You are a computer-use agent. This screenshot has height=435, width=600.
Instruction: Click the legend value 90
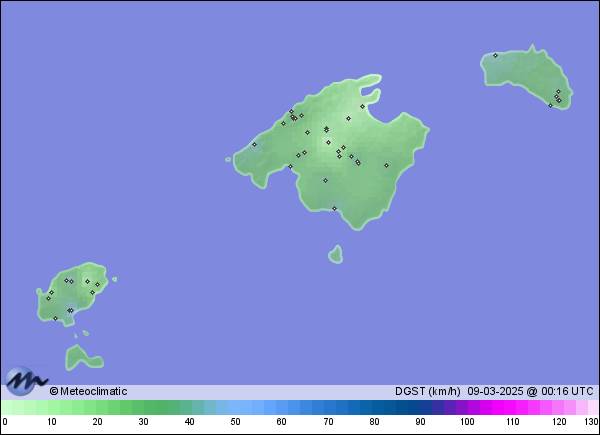click(420, 422)
